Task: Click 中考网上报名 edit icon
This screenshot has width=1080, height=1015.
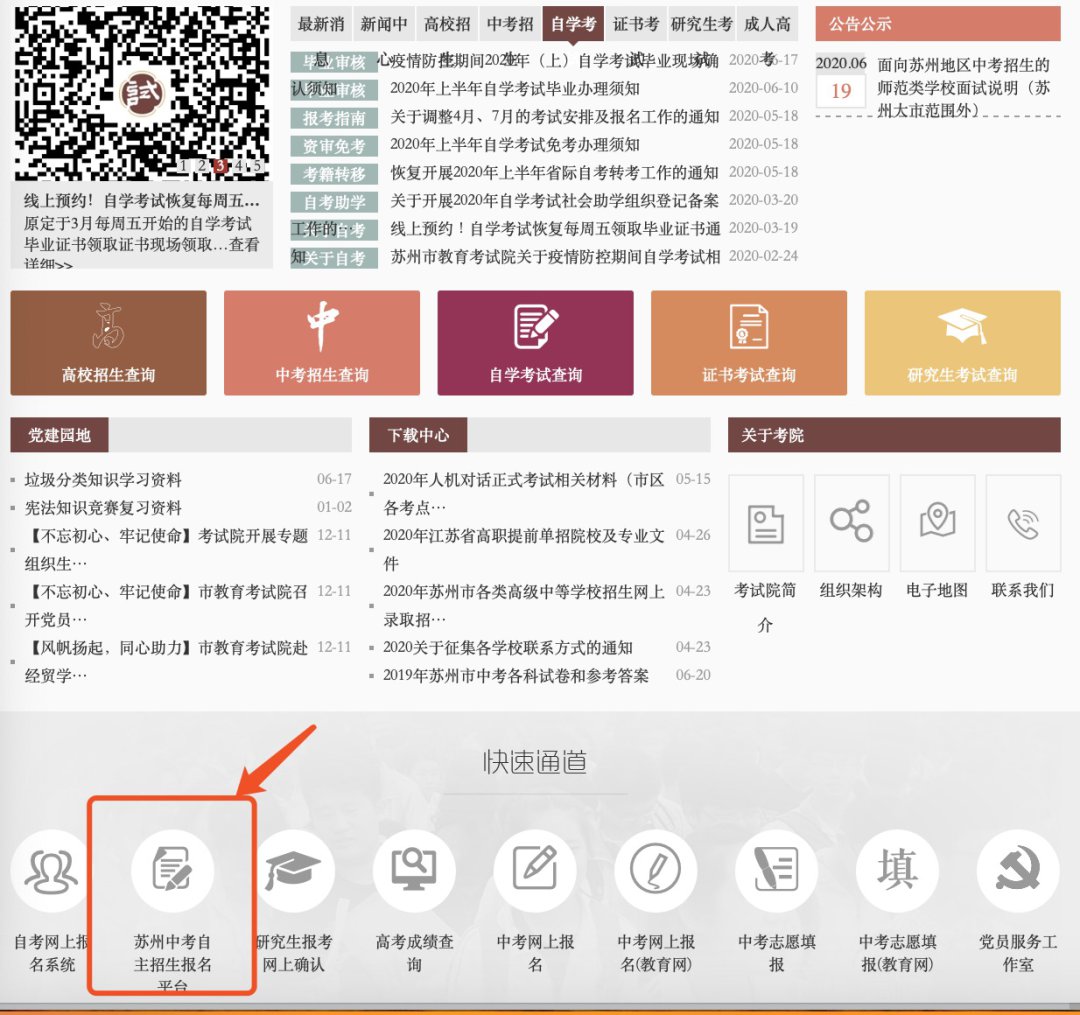Action: pyautogui.click(x=535, y=870)
